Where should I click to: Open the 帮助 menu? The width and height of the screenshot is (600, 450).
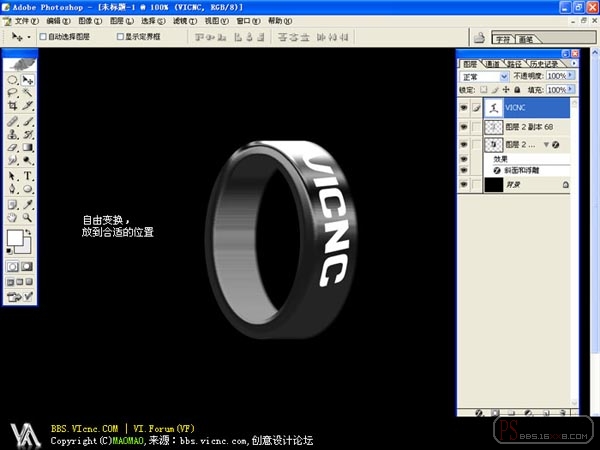(x=280, y=21)
